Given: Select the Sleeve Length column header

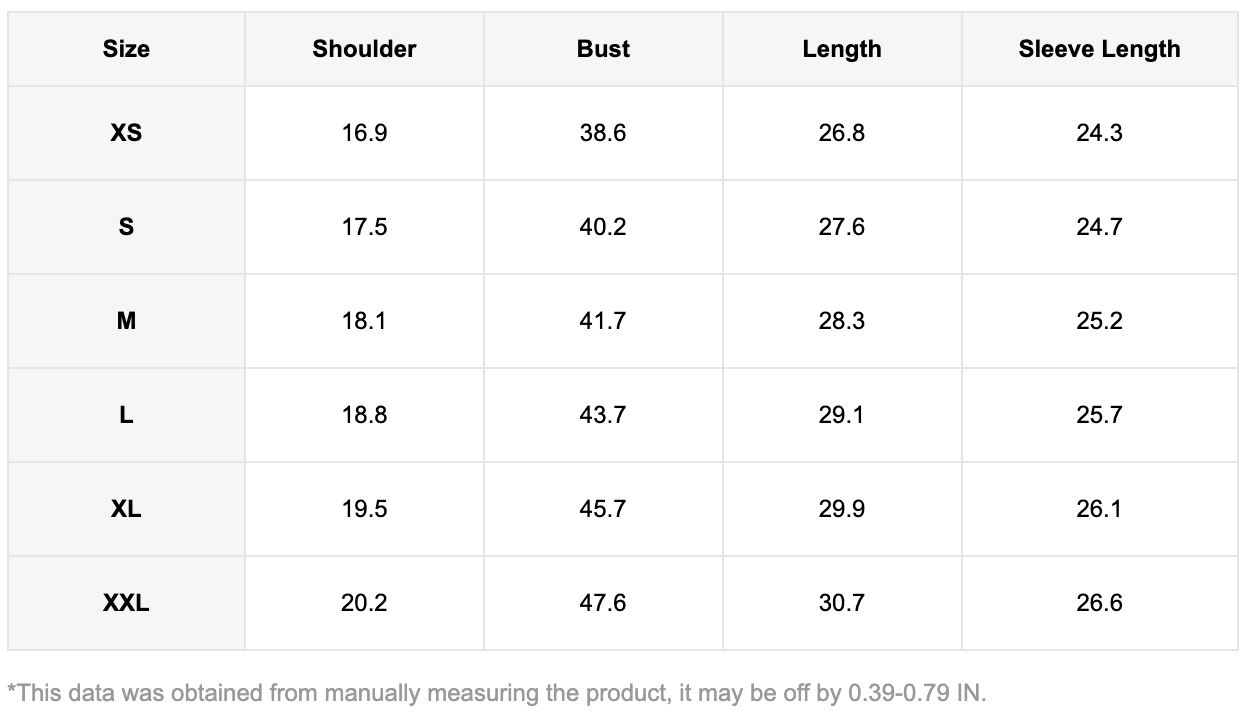Looking at the screenshot, I should (x=1099, y=49).
